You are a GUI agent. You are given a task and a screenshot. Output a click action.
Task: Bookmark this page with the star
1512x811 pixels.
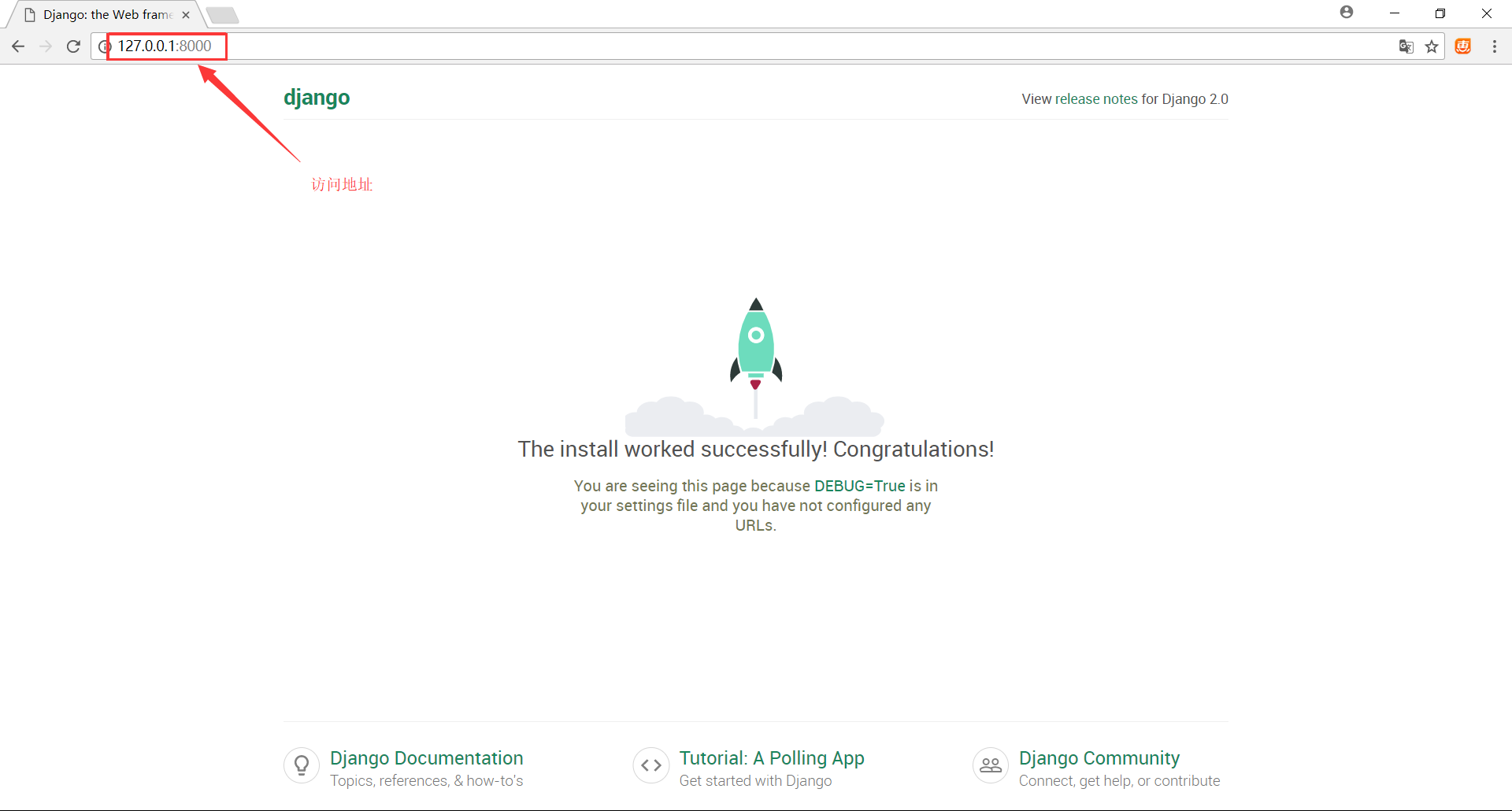coord(1432,46)
